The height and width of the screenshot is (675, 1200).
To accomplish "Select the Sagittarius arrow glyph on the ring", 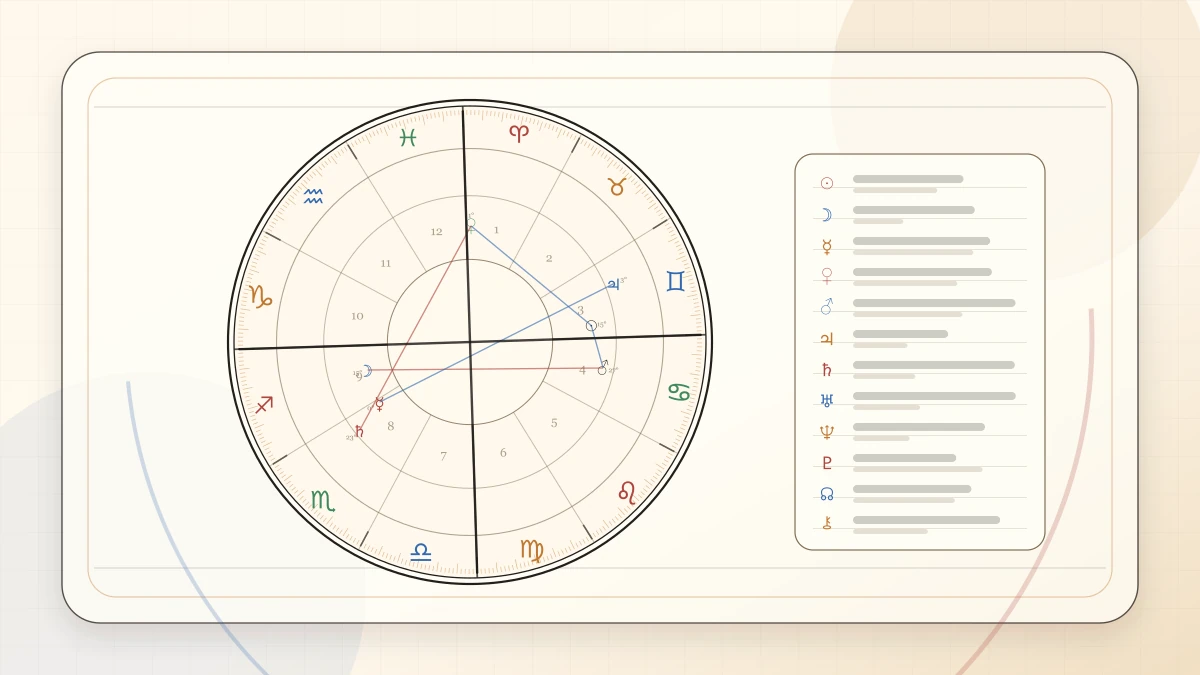I will (x=264, y=405).
